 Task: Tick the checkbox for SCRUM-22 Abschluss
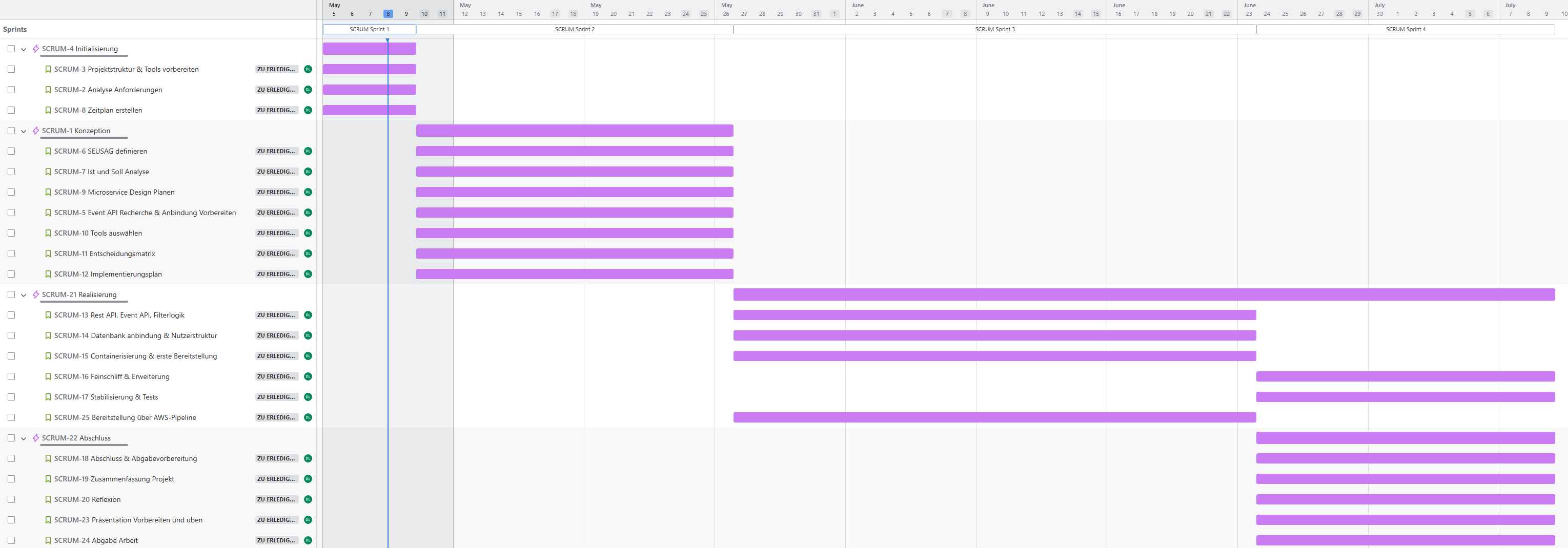coord(11,438)
